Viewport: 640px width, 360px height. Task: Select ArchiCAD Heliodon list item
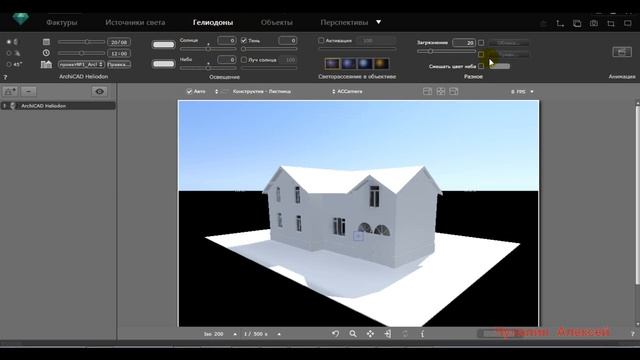[58, 106]
